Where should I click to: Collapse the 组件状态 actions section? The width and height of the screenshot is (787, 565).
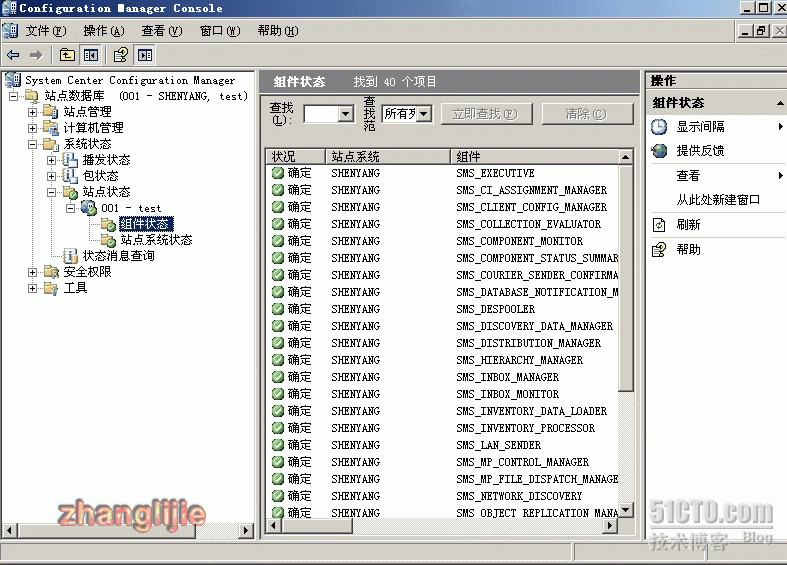pyautogui.click(x=780, y=103)
